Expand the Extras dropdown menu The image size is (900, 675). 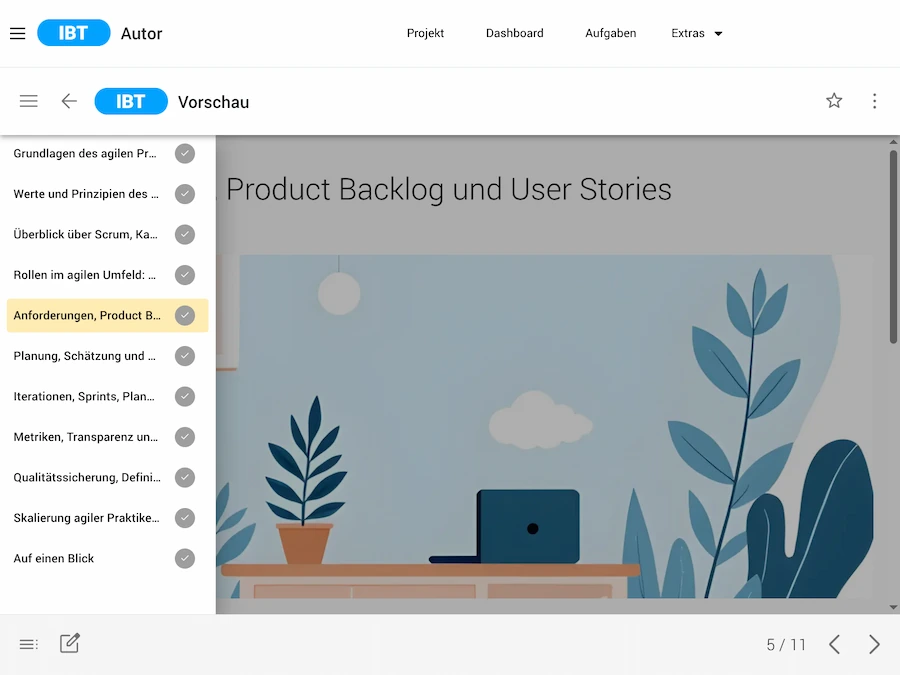click(696, 33)
